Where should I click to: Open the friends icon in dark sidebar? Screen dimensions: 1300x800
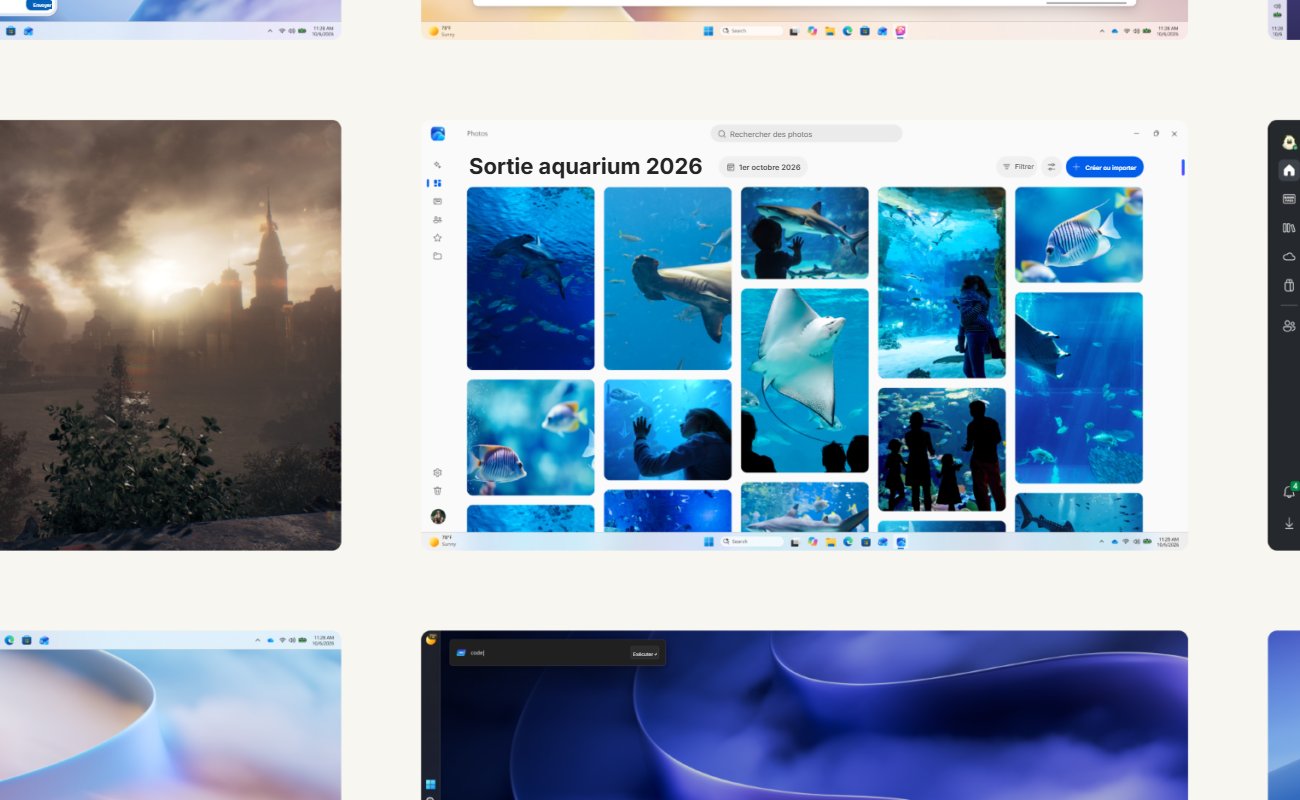tap(1289, 326)
